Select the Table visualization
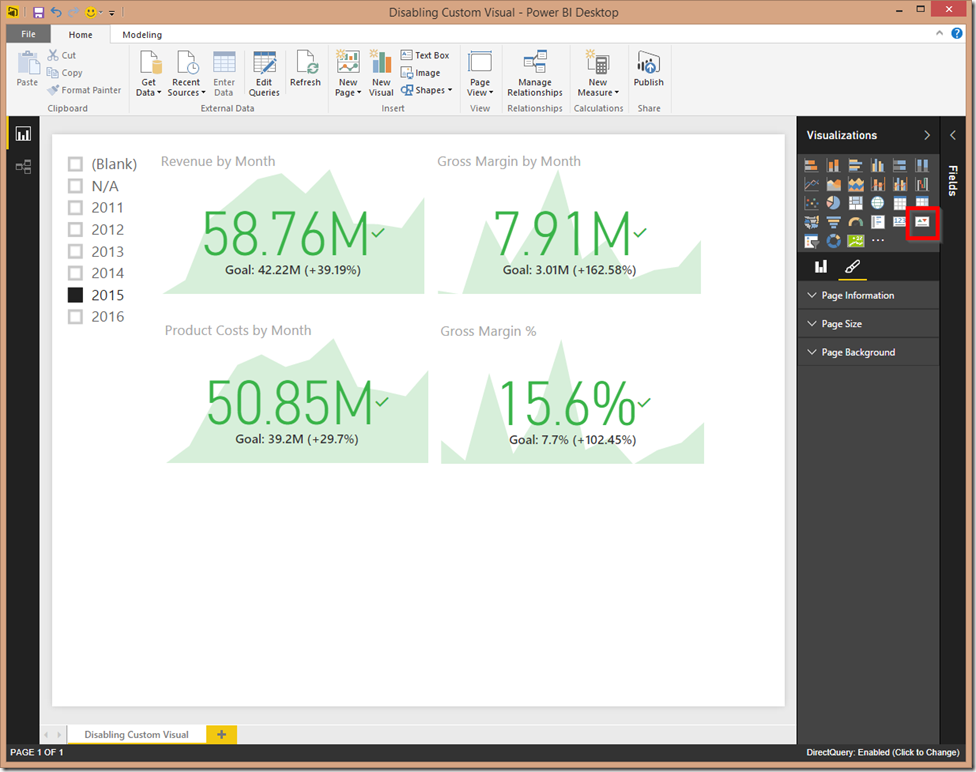This screenshot has height=772, width=976. point(899,203)
